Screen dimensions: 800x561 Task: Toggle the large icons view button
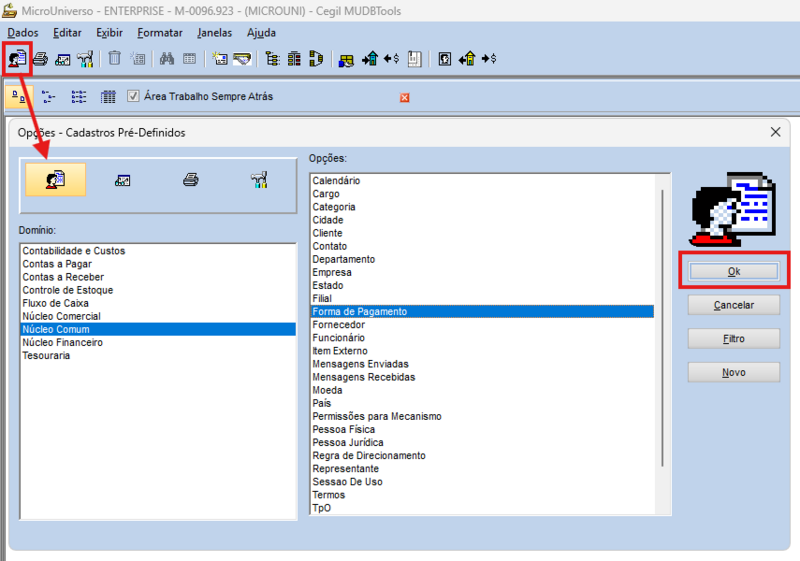[x=19, y=96]
